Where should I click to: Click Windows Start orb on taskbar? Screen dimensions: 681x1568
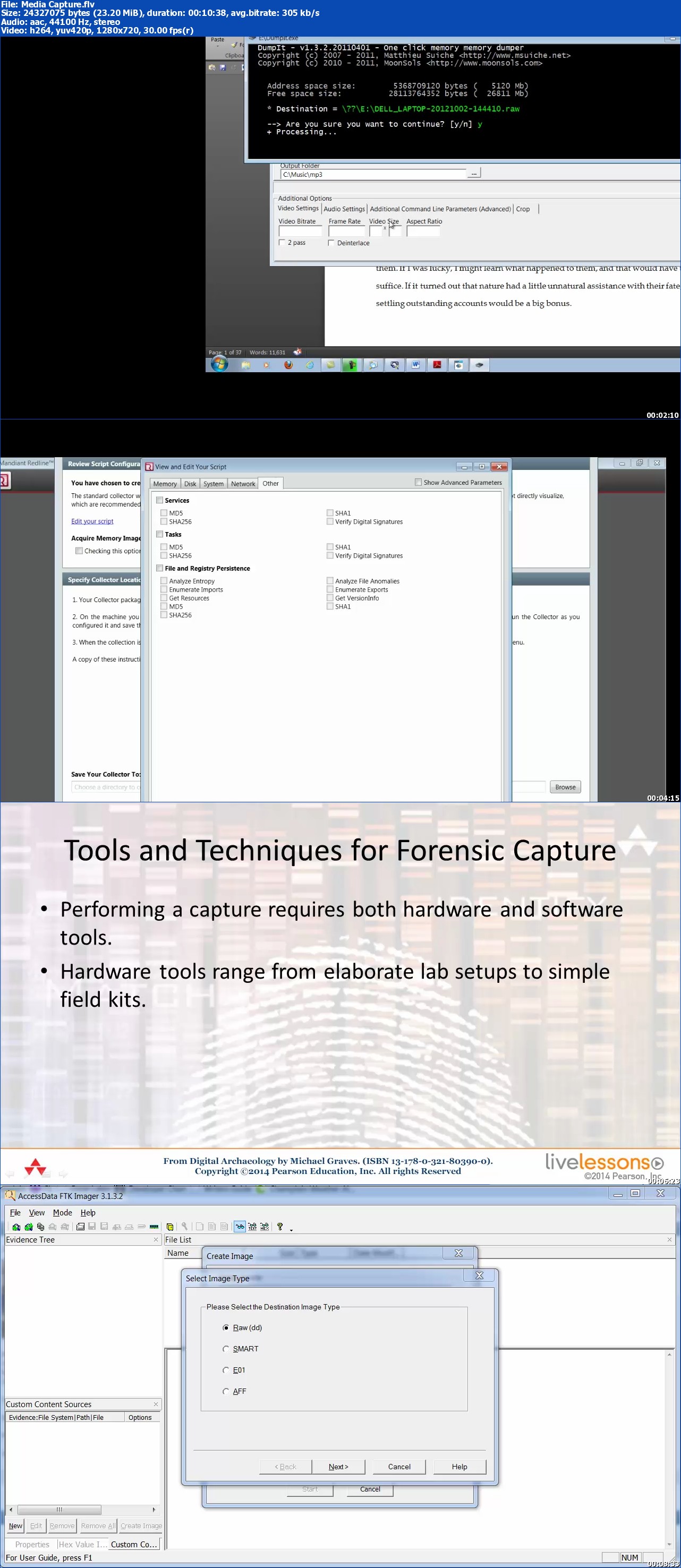click(x=219, y=364)
